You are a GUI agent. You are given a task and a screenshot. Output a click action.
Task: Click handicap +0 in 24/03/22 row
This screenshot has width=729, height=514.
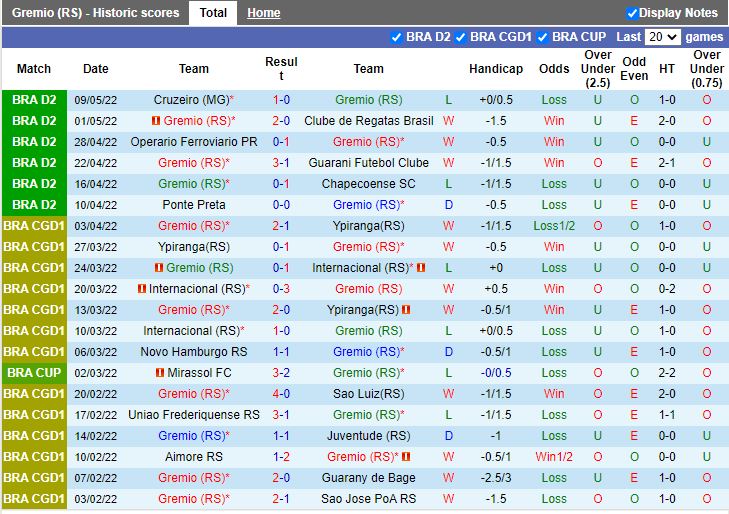(496, 268)
